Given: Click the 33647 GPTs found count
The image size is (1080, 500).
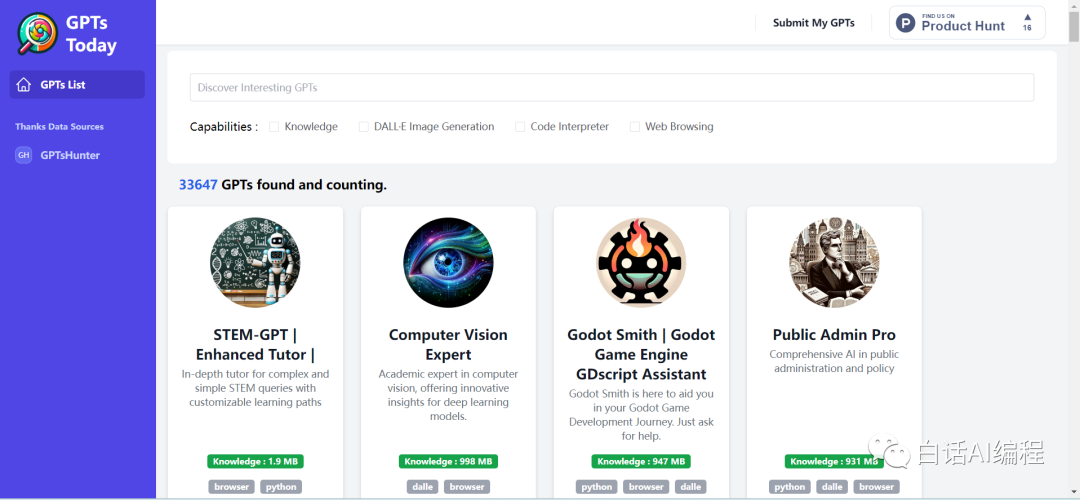Looking at the screenshot, I should tap(198, 185).
